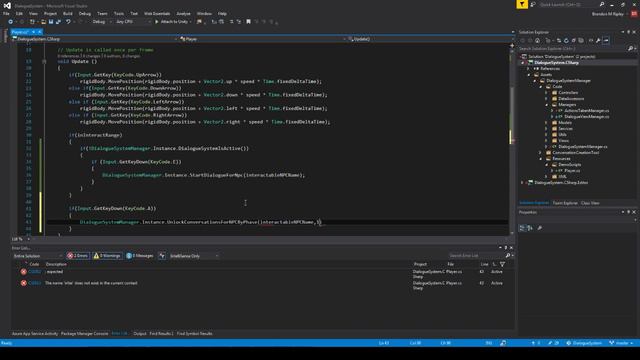Click the Visual Studio logo in title bar
The width and height of the screenshot is (640, 360).
[7, 5]
